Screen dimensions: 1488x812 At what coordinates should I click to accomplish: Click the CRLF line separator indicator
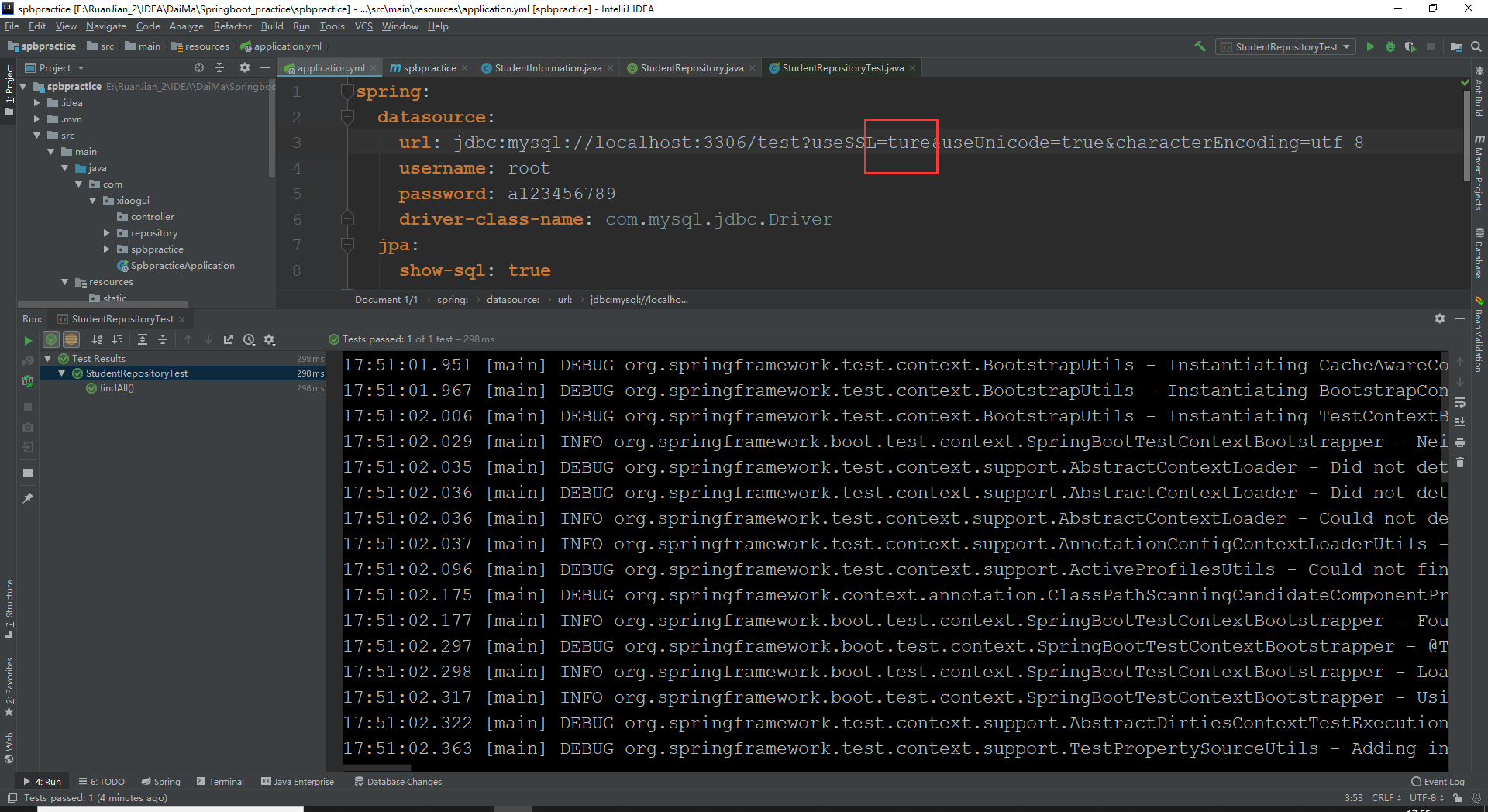click(x=1386, y=798)
